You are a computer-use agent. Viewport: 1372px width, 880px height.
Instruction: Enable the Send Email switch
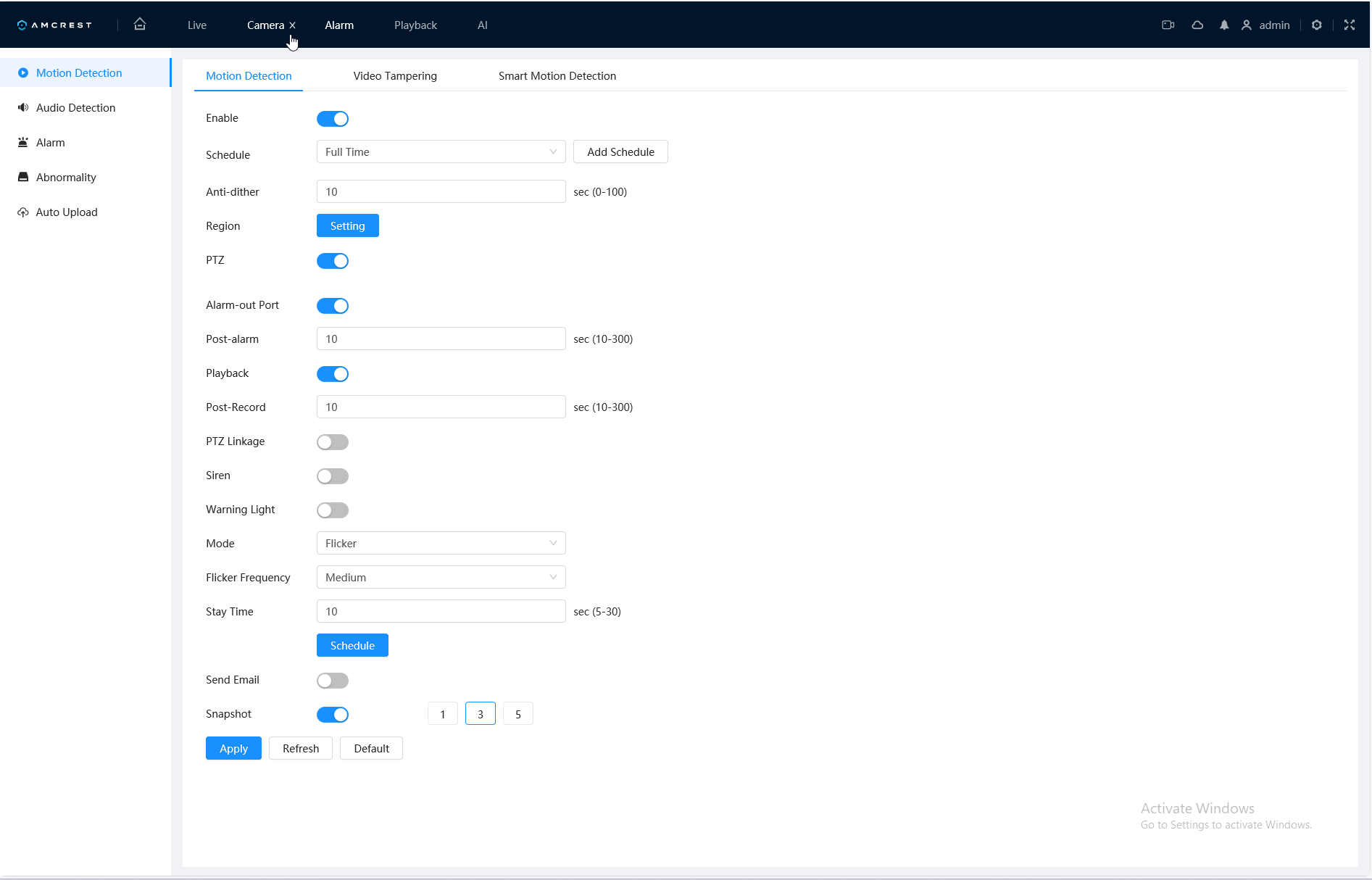pos(333,681)
